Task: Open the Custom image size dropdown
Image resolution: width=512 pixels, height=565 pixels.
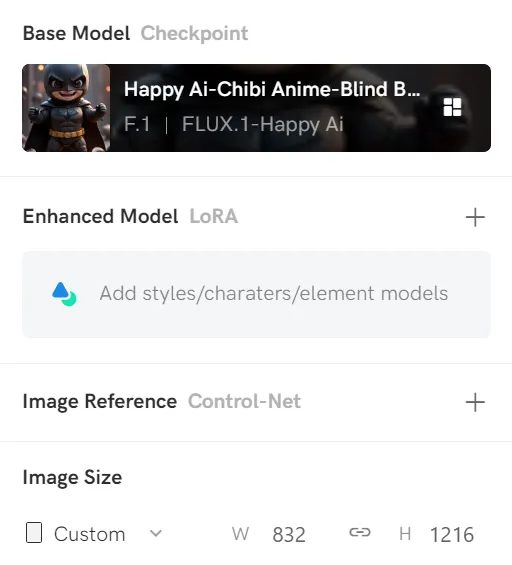Action: (x=94, y=533)
